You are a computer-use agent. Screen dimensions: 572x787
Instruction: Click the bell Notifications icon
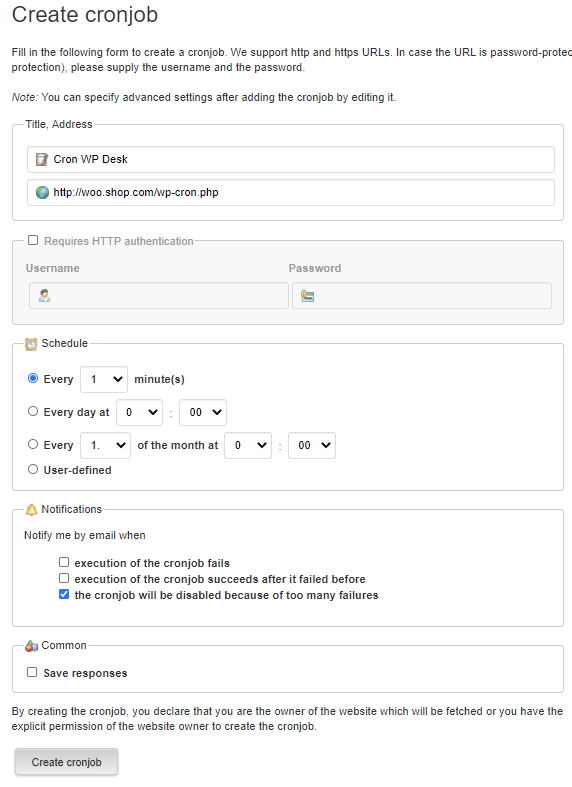pyautogui.click(x=31, y=509)
